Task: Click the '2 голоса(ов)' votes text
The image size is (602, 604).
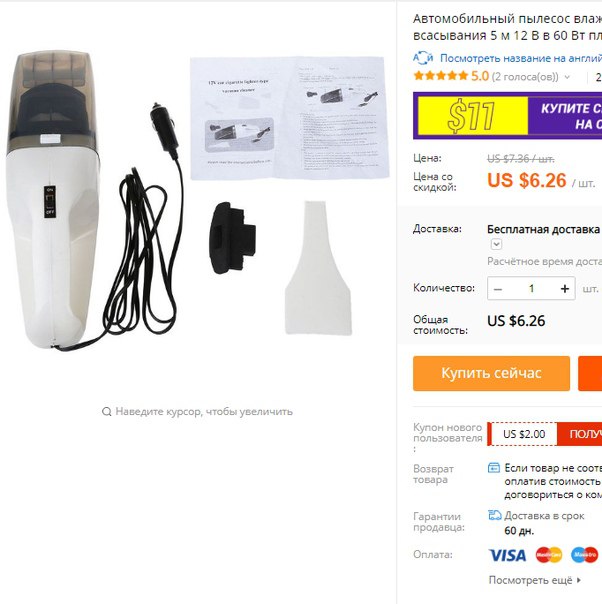Action: 525,77
